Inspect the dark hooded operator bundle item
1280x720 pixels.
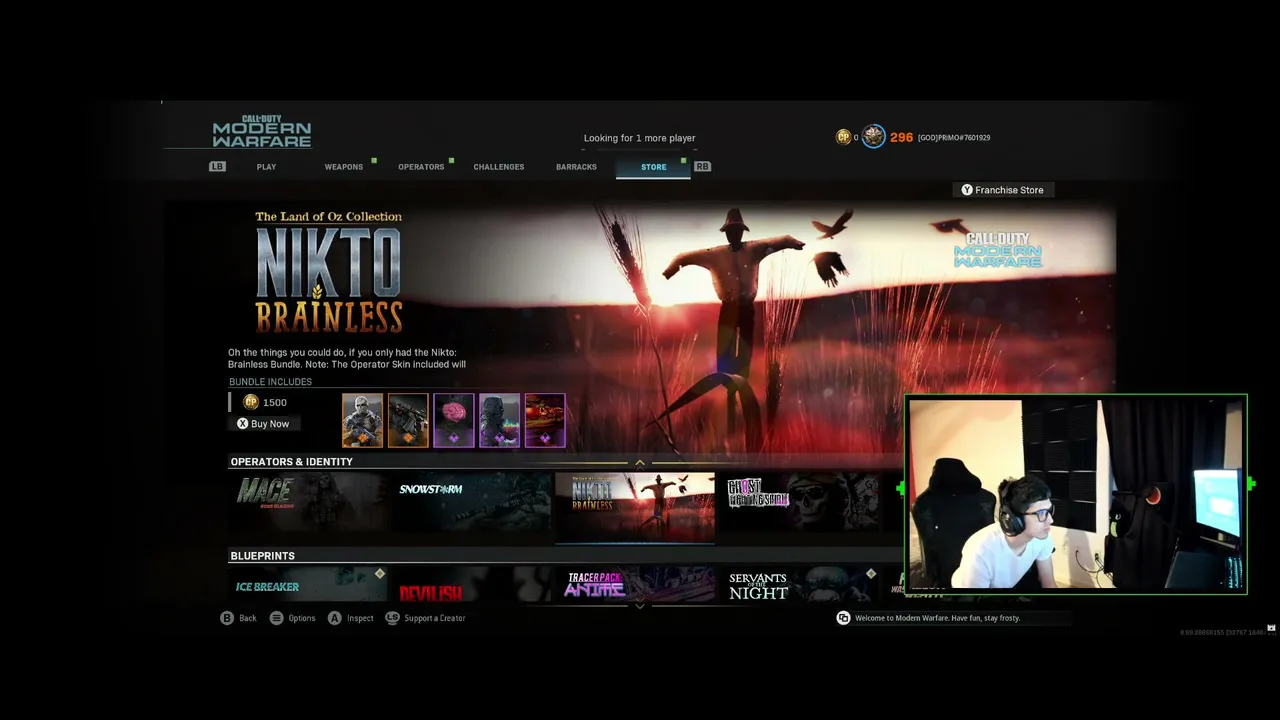tap(499, 420)
